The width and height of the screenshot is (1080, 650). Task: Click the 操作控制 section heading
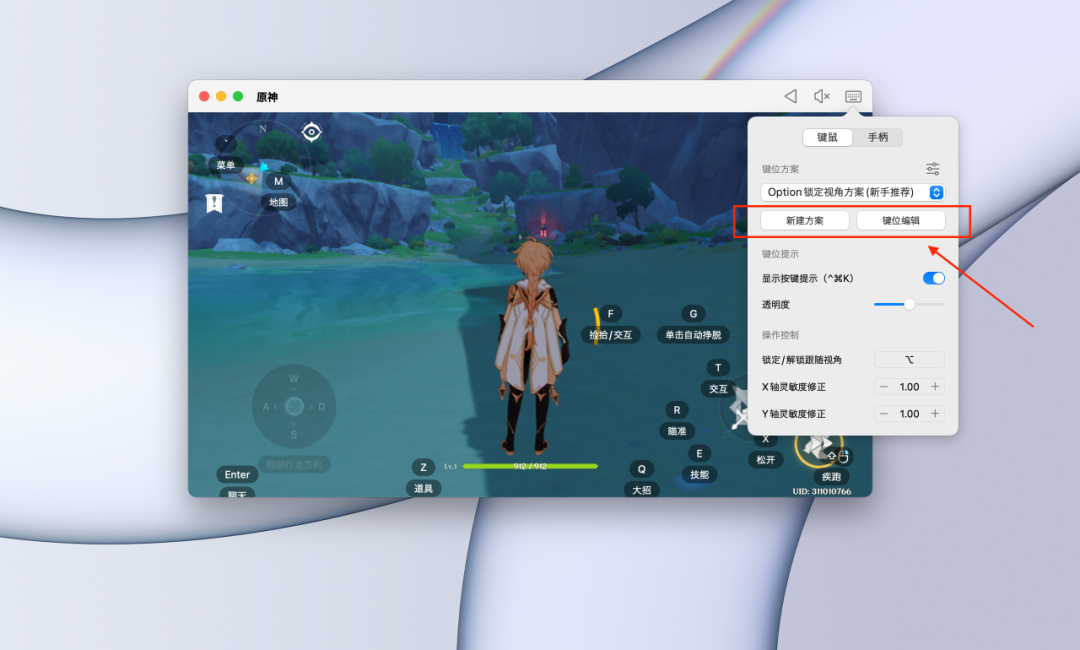tap(780, 335)
